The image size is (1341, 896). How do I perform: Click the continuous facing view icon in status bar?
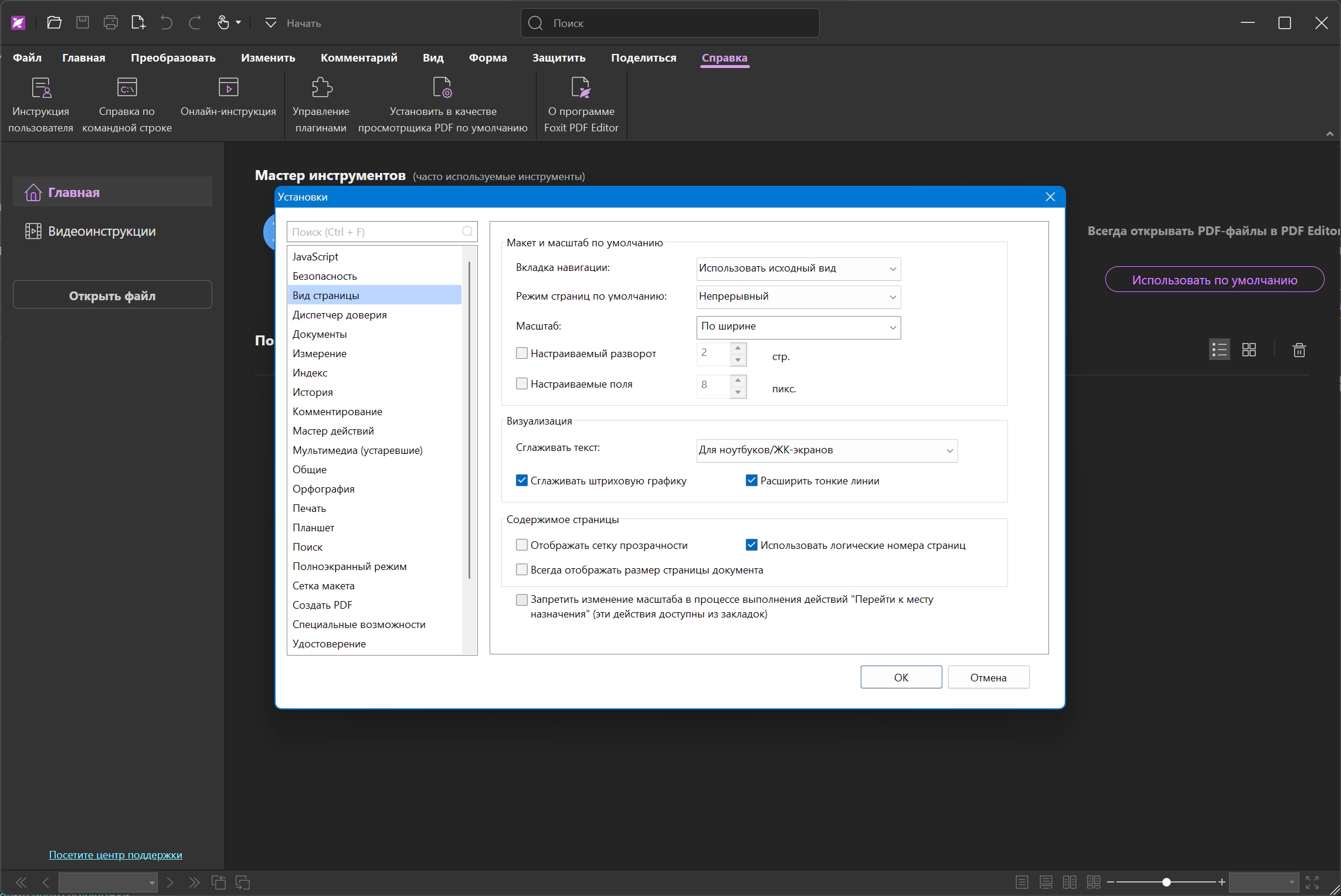pos(1094,882)
